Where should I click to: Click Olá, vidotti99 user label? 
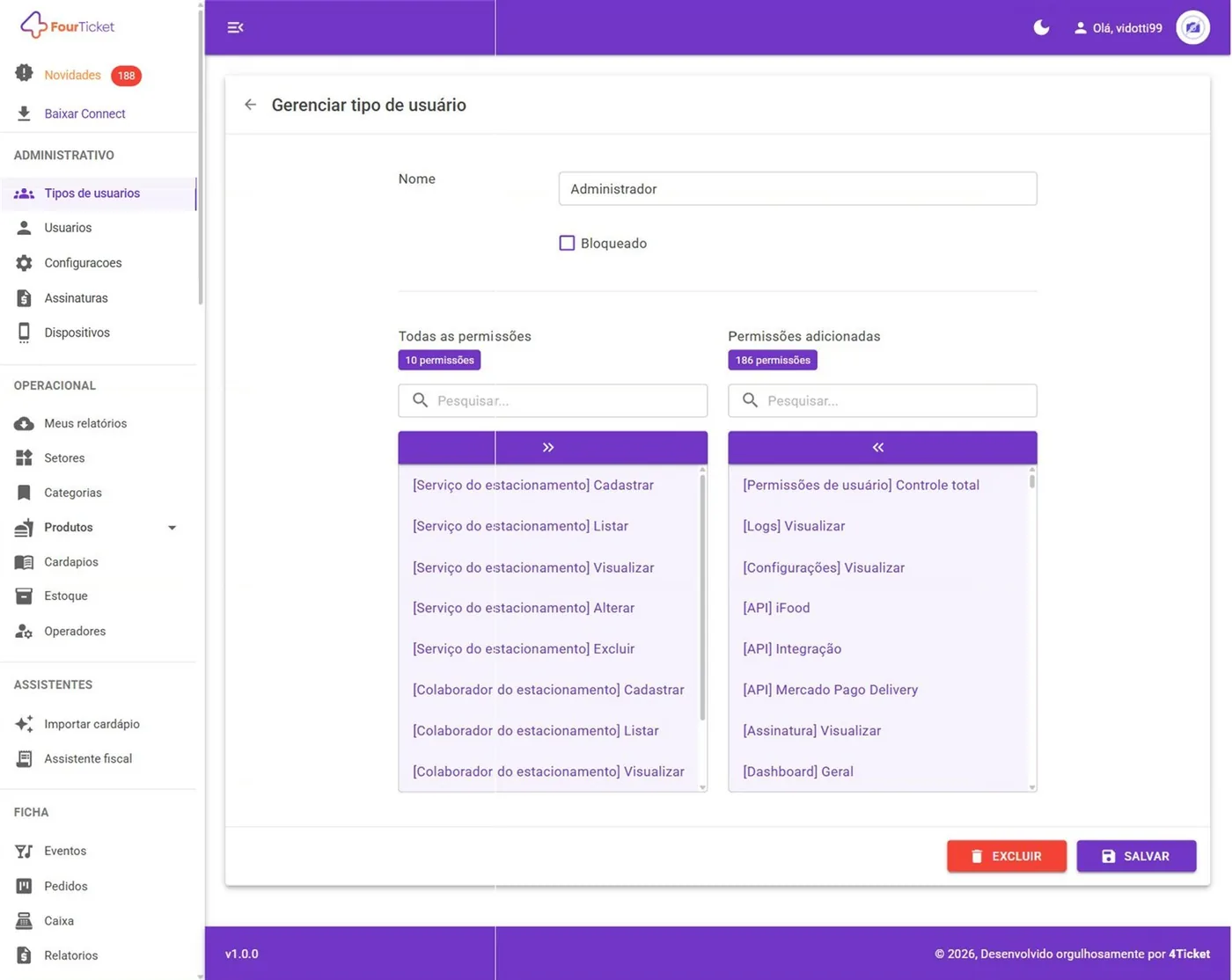(x=1127, y=28)
